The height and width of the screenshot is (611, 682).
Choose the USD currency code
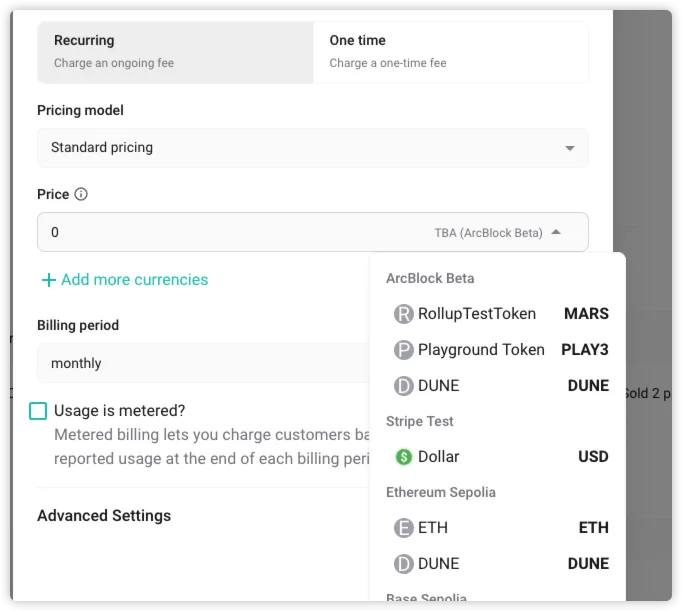tap(593, 457)
